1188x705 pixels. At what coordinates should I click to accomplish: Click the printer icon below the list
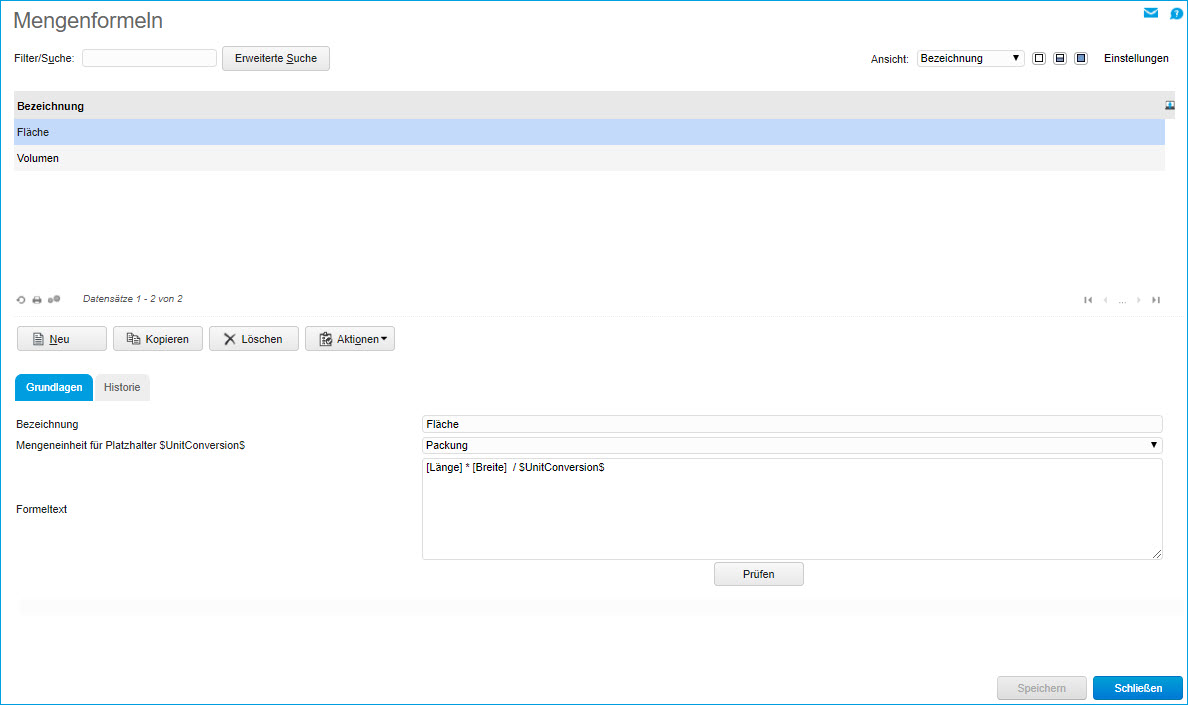[37, 299]
